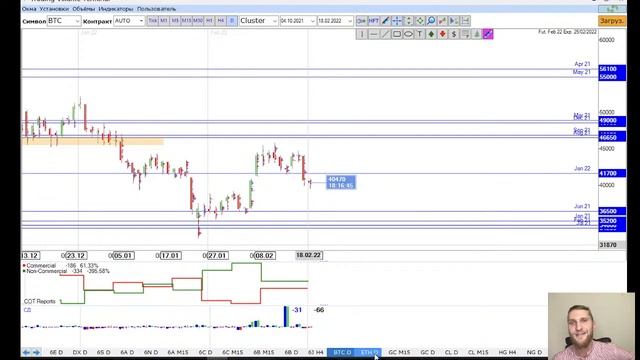Switch to the CL M15 chart tab

tap(478, 352)
